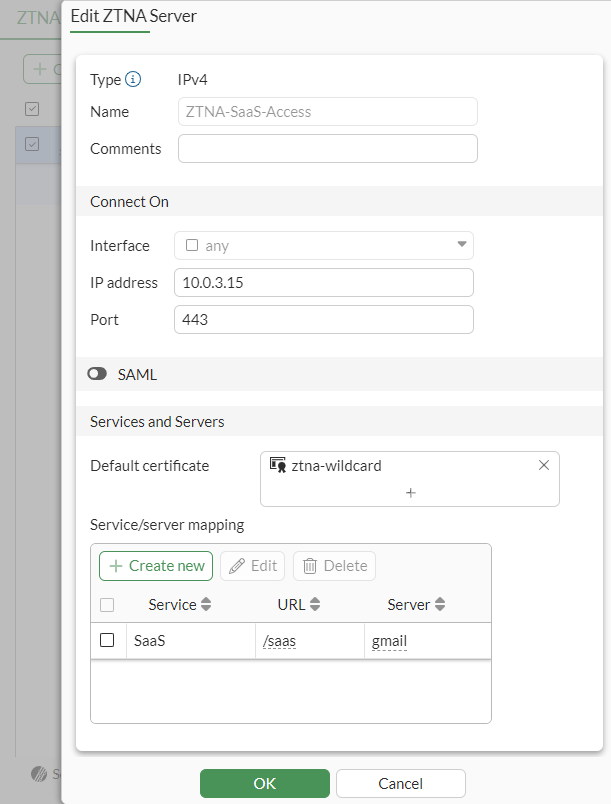Click the trash Delete mapping button

click(x=334, y=566)
